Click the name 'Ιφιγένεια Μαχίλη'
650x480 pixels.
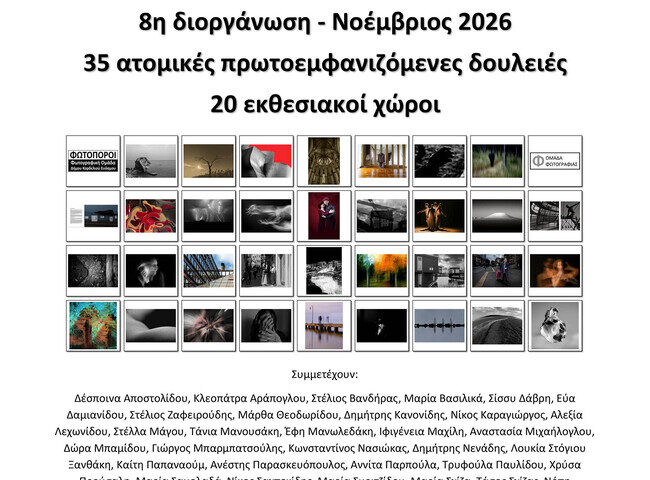coord(421,432)
